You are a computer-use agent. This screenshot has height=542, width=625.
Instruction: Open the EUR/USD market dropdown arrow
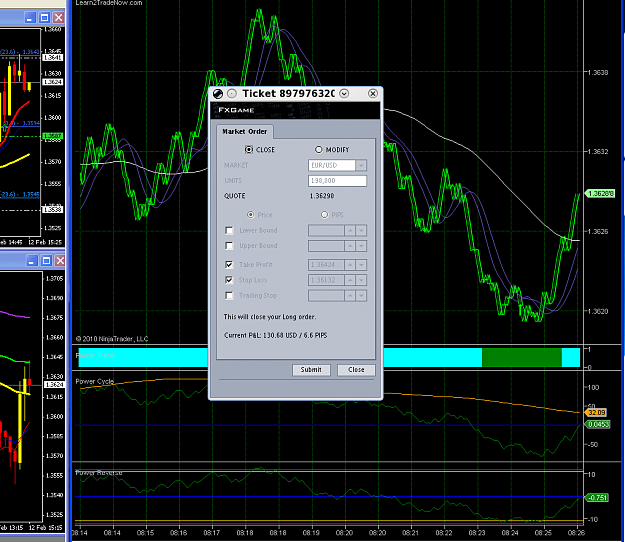(361, 165)
